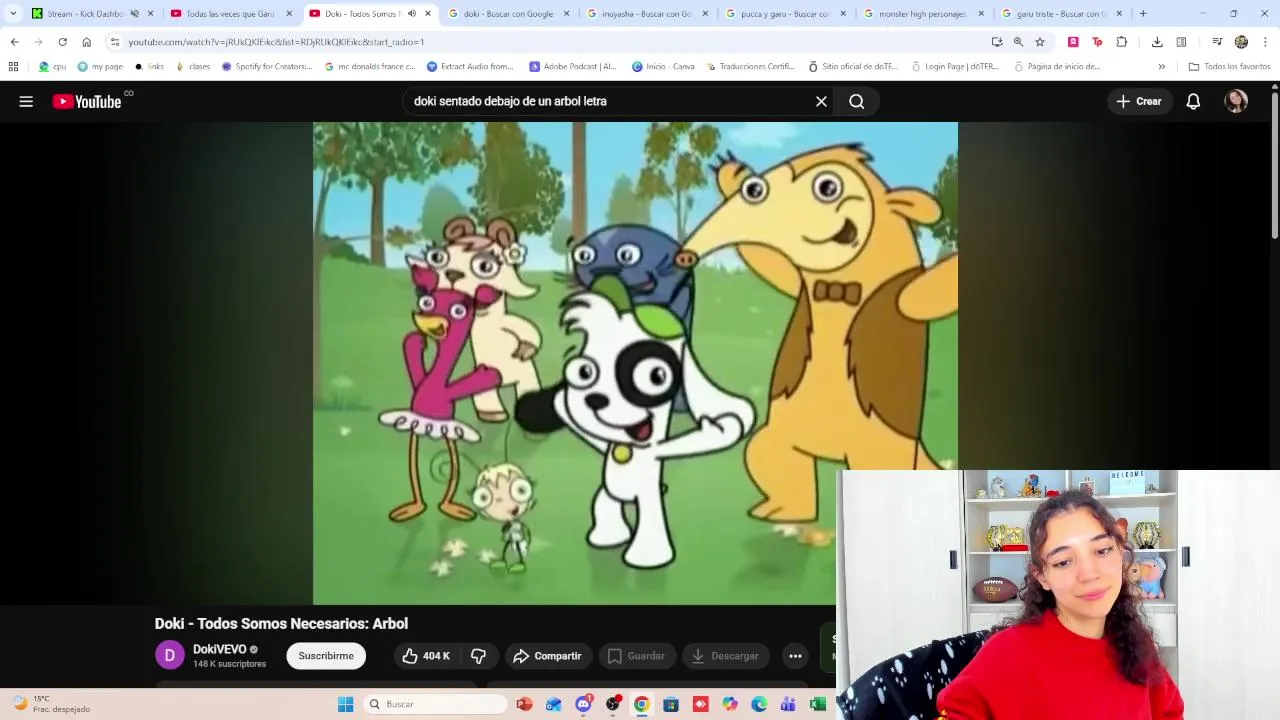Open the my page bookmark

100,67
